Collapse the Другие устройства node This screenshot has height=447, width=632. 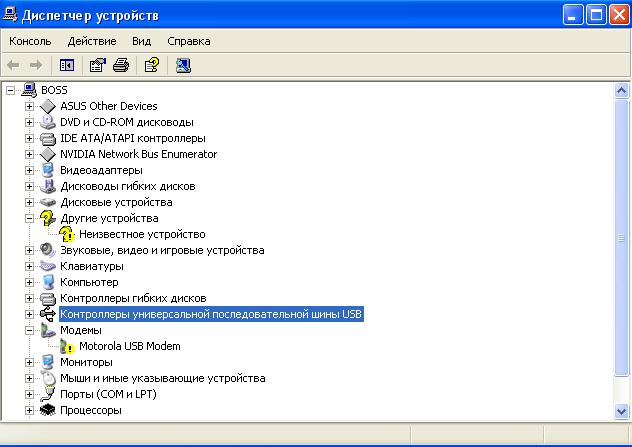pos(29,218)
